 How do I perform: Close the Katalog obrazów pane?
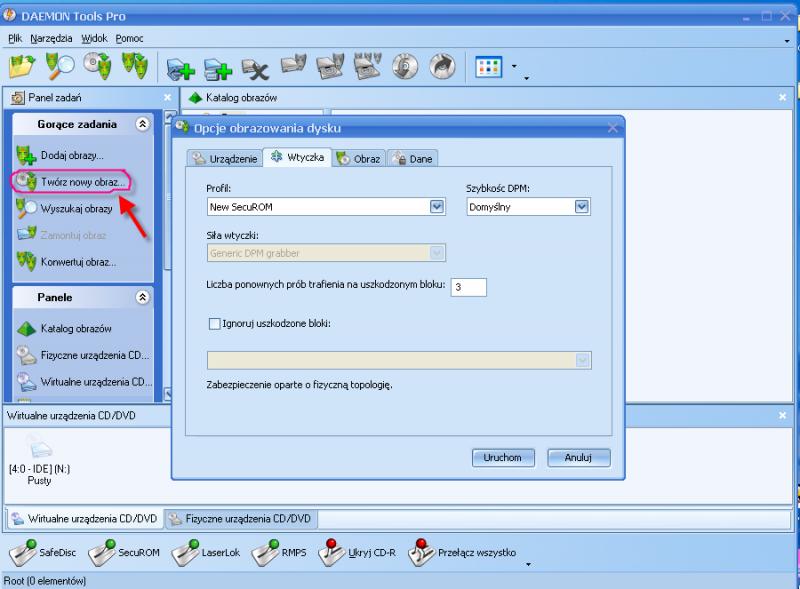click(x=783, y=97)
